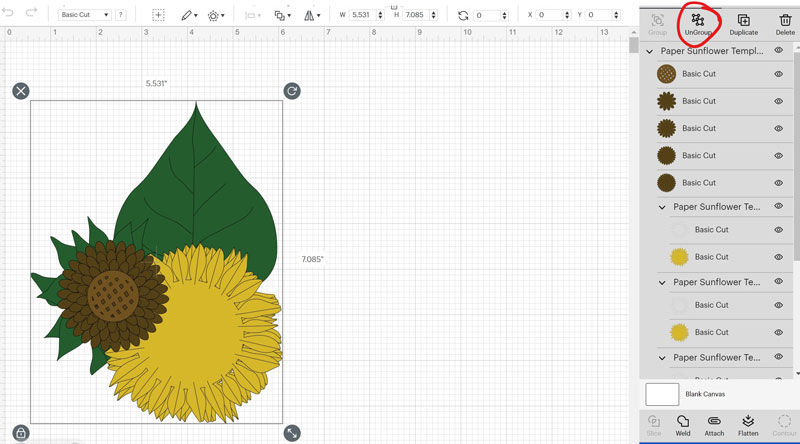Click the rotate handle on selection box
The image size is (800, 444).
tap(292, 91)
